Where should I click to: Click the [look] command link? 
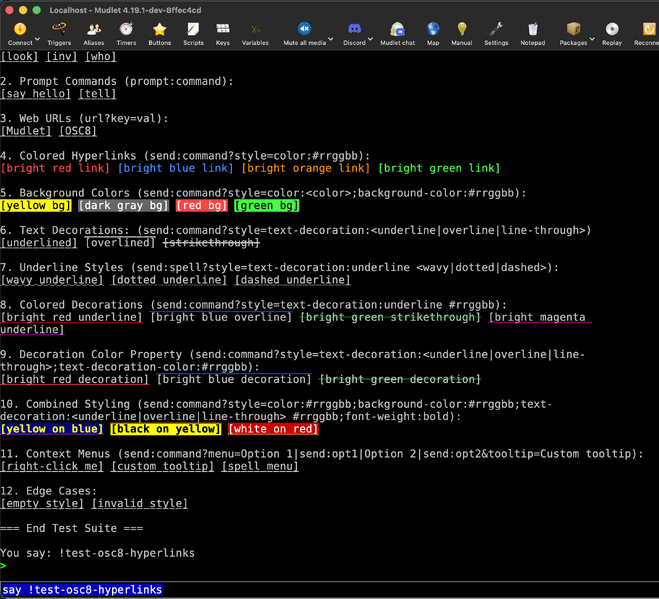pos(19,56)
